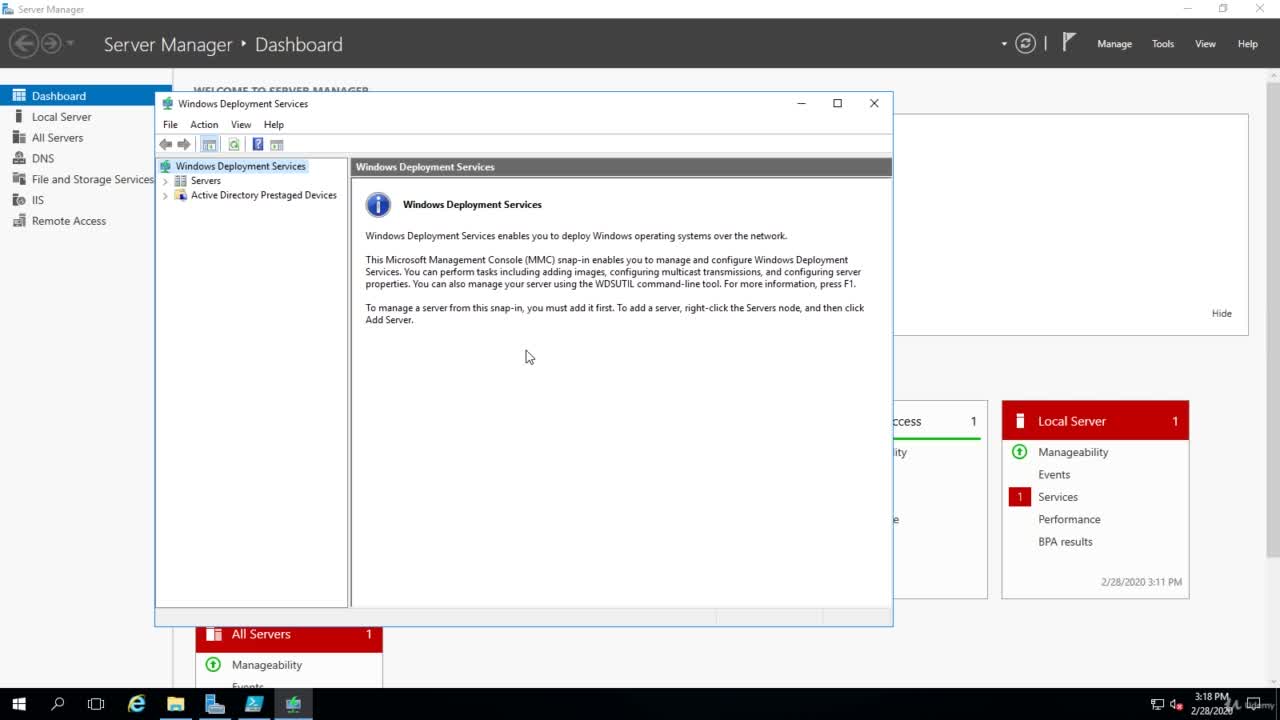
Task: Click the WDS console Back arrow
Action: coord(166,144)
